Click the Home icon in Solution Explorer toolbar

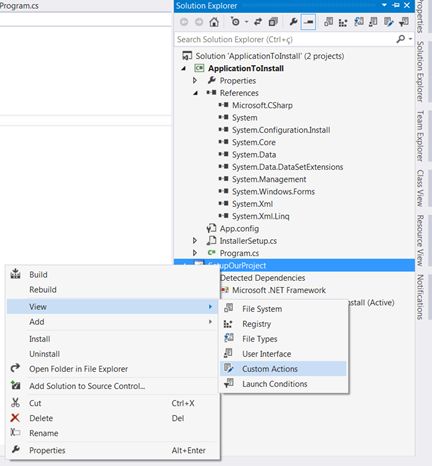pos(214,22)
